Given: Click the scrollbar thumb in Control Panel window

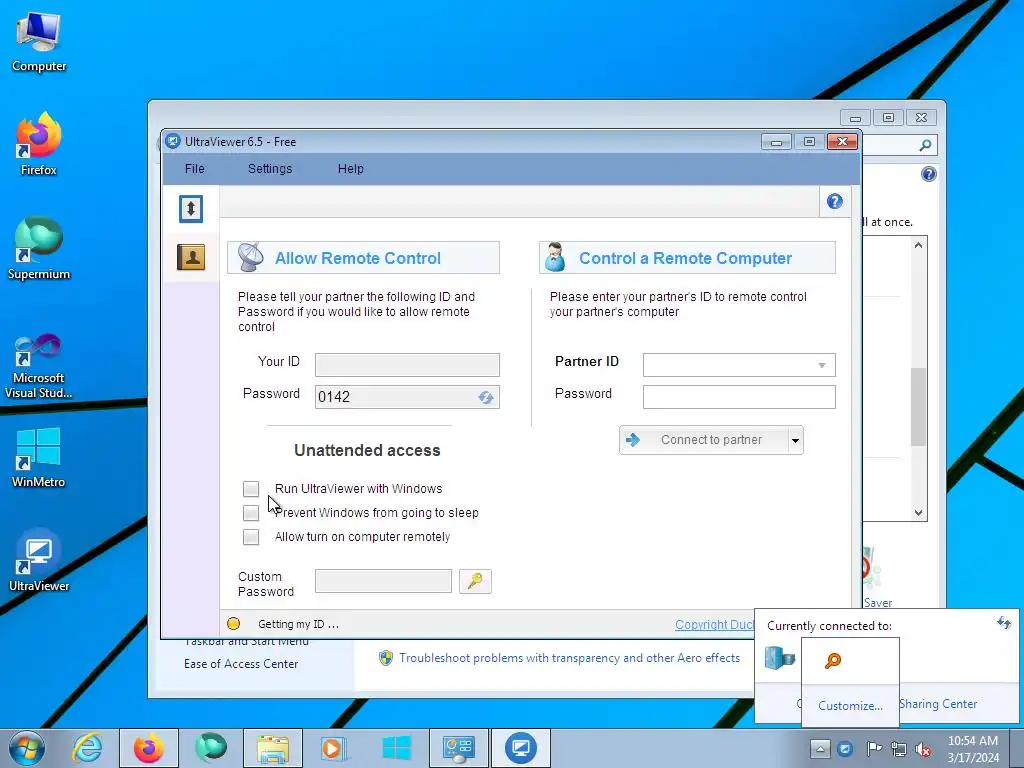Looking at the screenshot, I should click(x=918, y=406).
